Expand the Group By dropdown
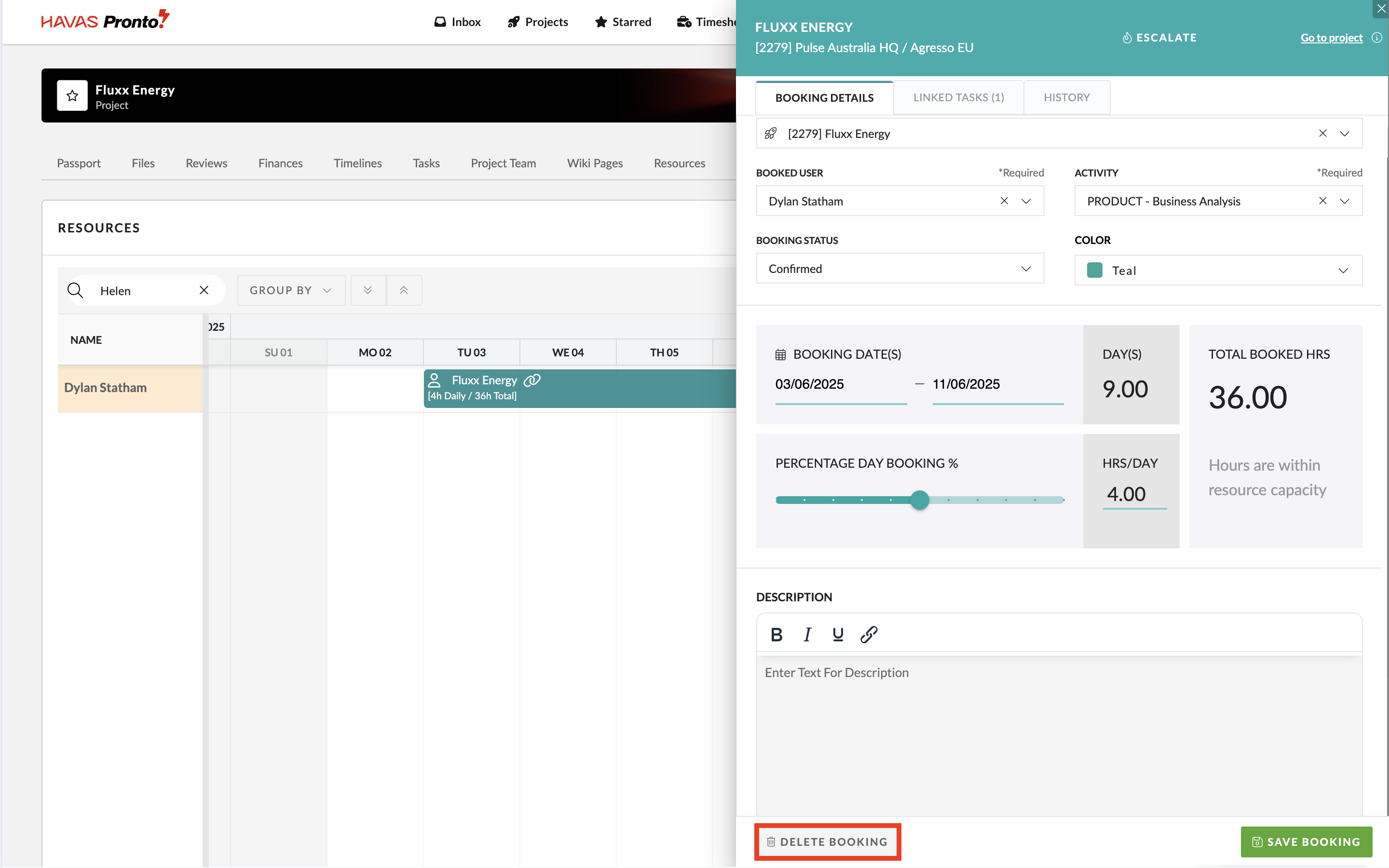Viewport: 1389px width, 868px height. click(291, 290)
